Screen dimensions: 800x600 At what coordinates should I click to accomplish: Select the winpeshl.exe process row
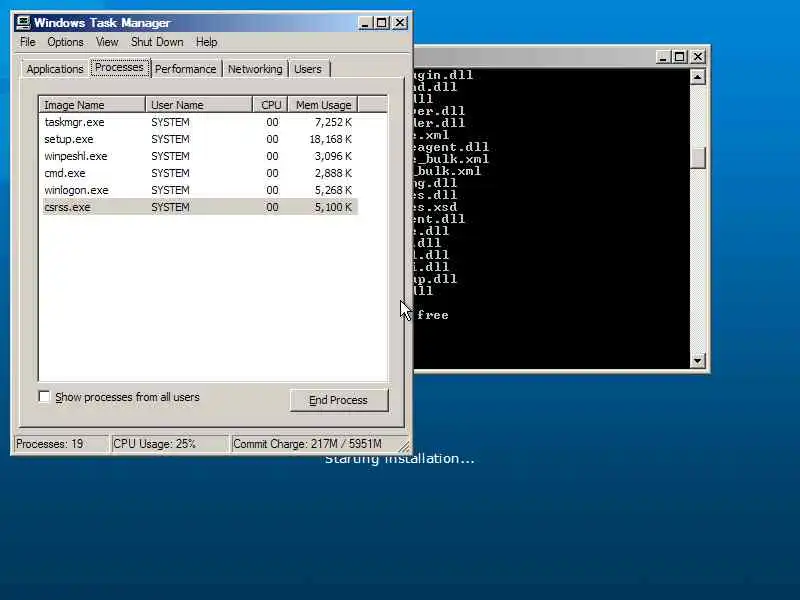pyautogui.click(x=199, y=156)
